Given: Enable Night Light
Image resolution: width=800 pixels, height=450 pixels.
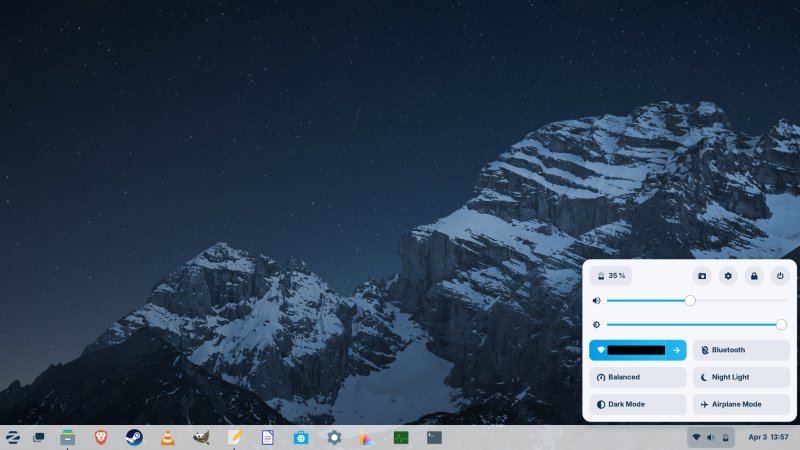Looking at the screenshot, I should (x=740, y=377).
